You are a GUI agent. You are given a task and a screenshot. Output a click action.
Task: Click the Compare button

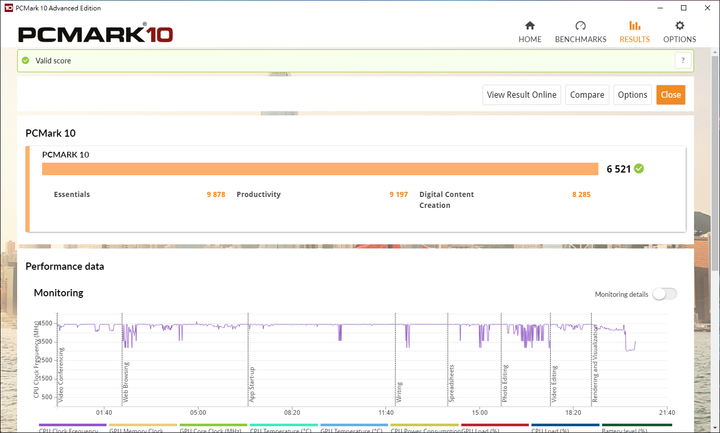(587, 95)
